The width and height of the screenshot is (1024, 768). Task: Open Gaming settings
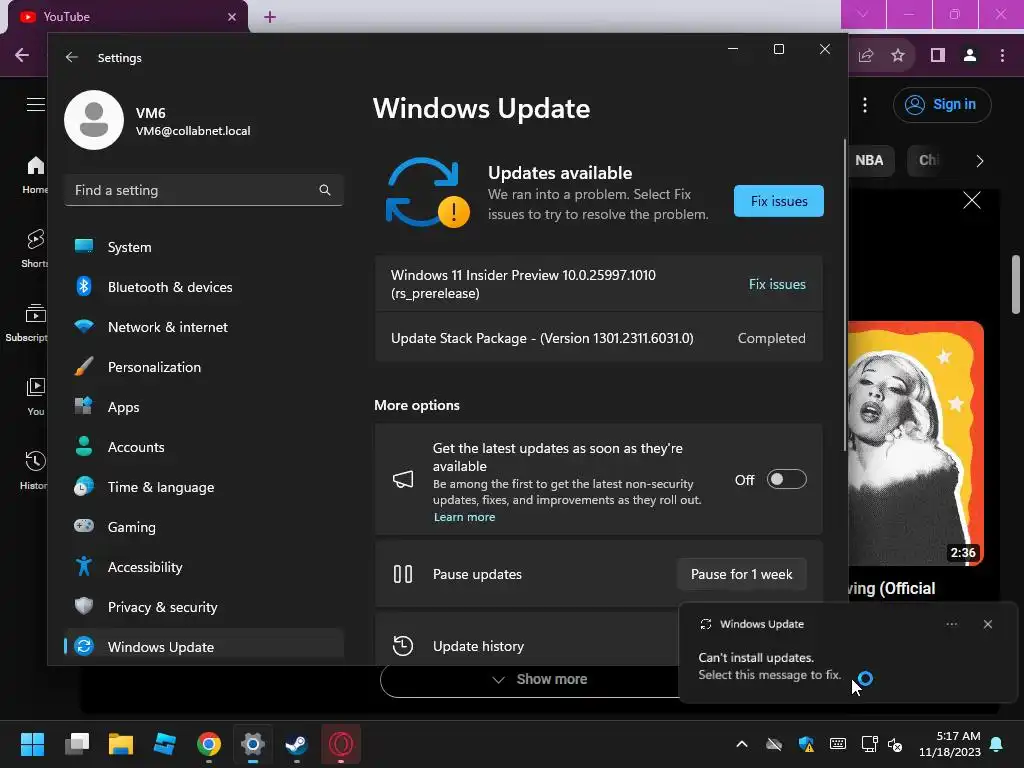[204, 526]
